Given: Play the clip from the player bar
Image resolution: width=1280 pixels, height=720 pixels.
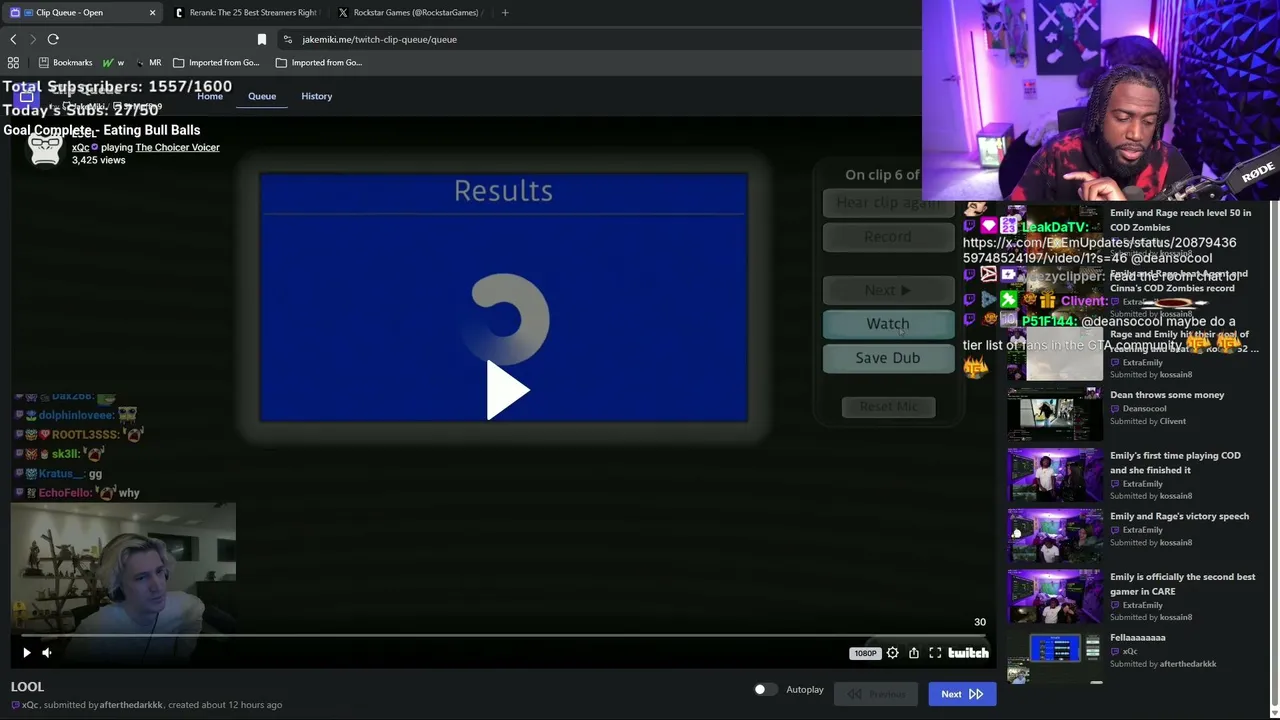Looking at the screenshot, I should 27,653.
